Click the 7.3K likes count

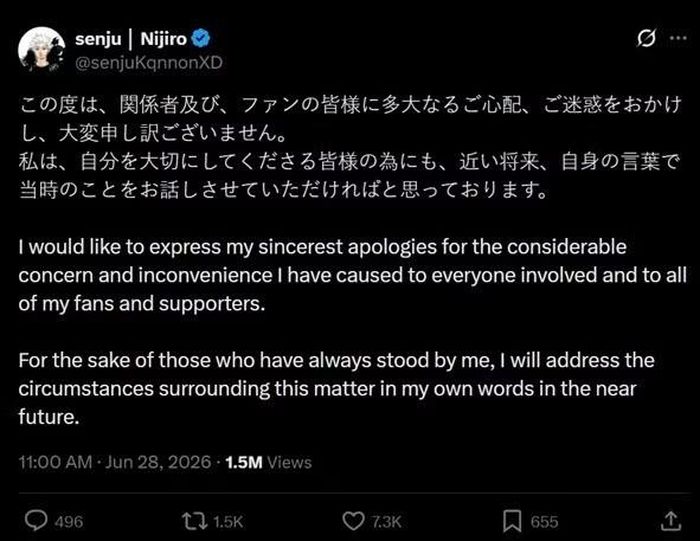point(387,521)
